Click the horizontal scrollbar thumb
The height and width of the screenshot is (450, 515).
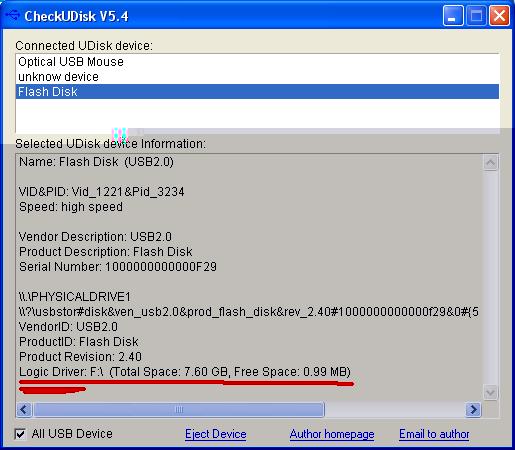pyautogui.click(x=179, y=409)
